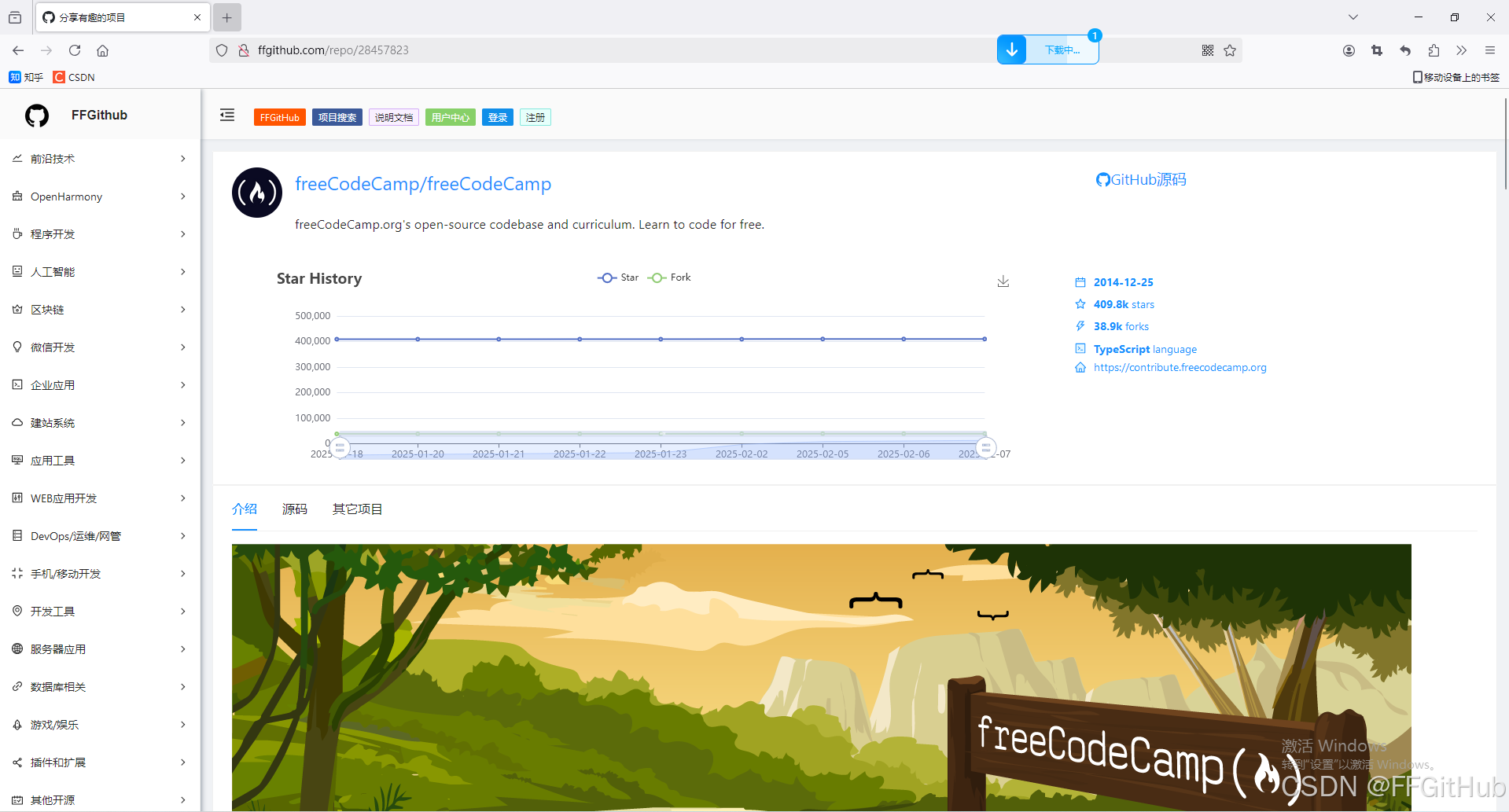Expand the 区块链 sidebar category
Image resolution: width=1509 pixels, height=812 pixels.
tap(100, 310)
